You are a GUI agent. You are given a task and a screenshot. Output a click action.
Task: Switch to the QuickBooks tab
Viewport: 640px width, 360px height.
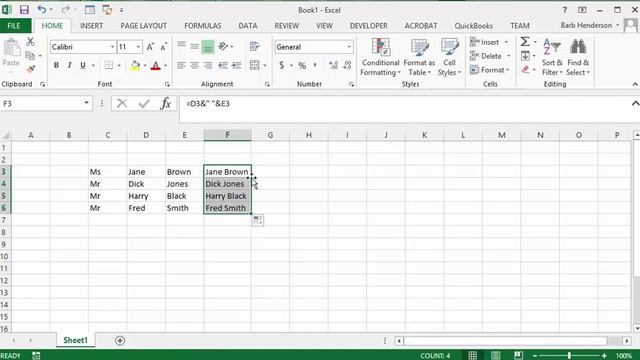coord(473,26)
